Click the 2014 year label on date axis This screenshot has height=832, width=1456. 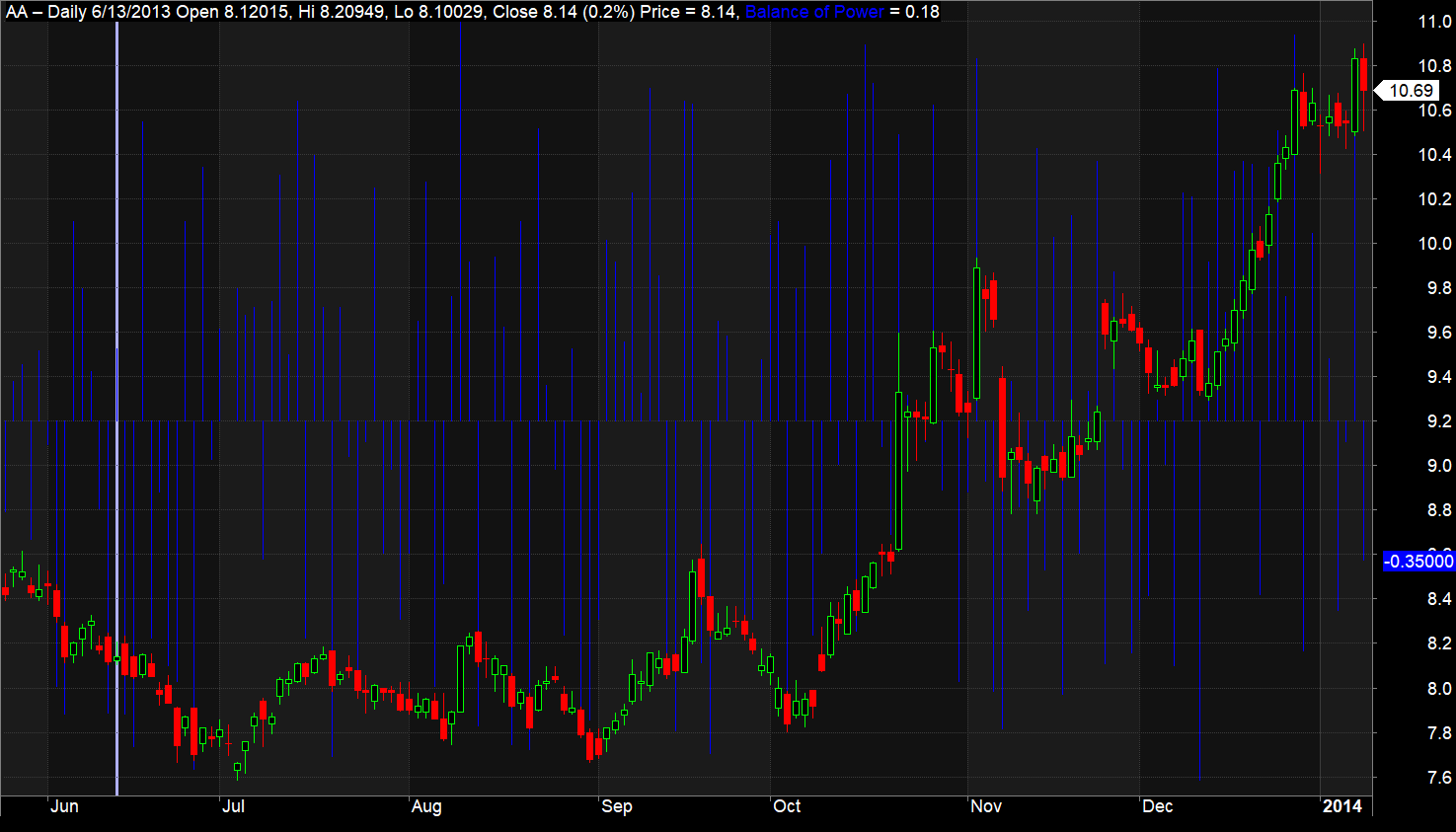click(x=1342, y=806)
